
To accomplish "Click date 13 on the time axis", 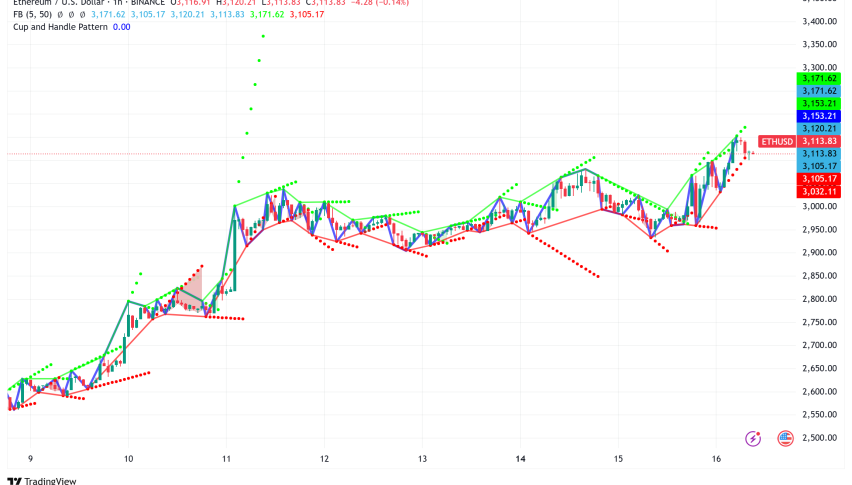I will coord(422,459).
